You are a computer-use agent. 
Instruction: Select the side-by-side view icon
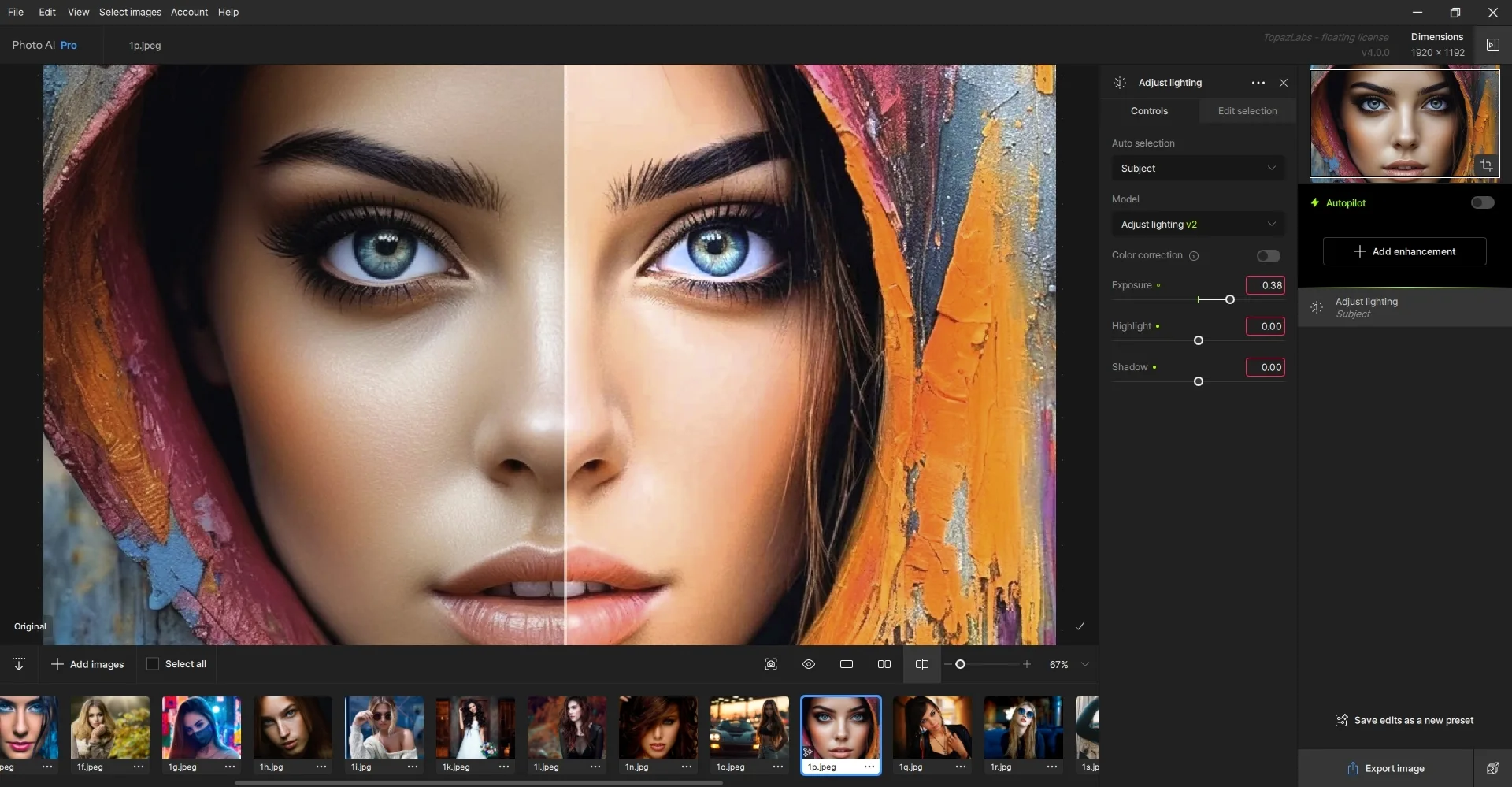(884, 664)
